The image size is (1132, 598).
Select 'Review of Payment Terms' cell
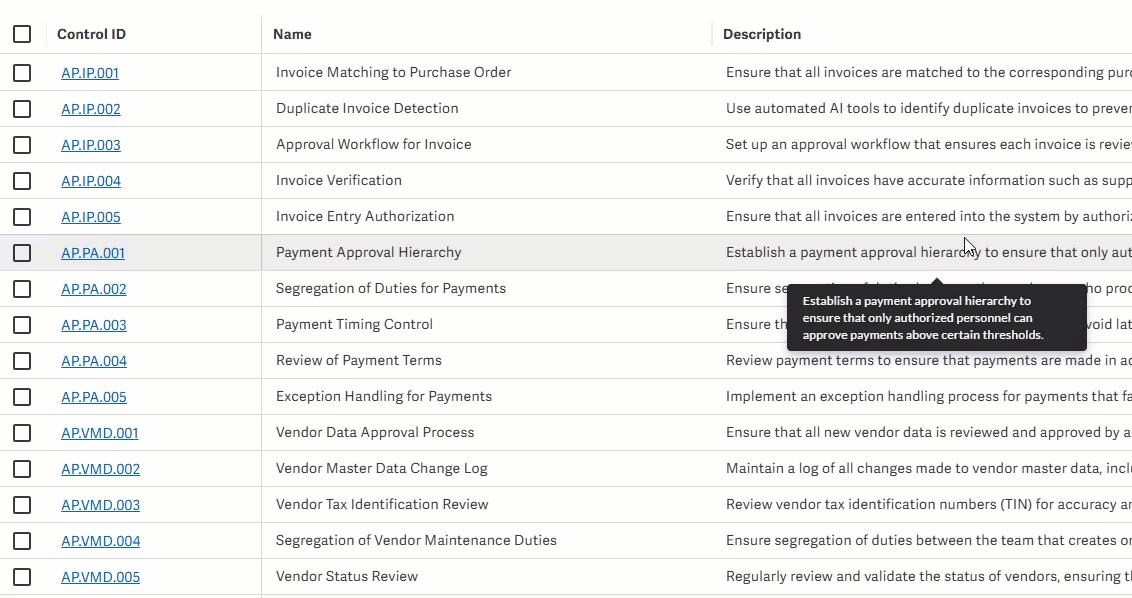(359, 360)
